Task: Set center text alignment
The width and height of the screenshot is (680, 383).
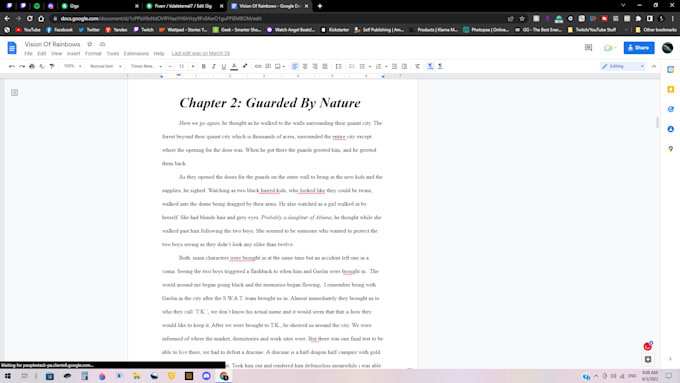Action: [x=305, y=66]
